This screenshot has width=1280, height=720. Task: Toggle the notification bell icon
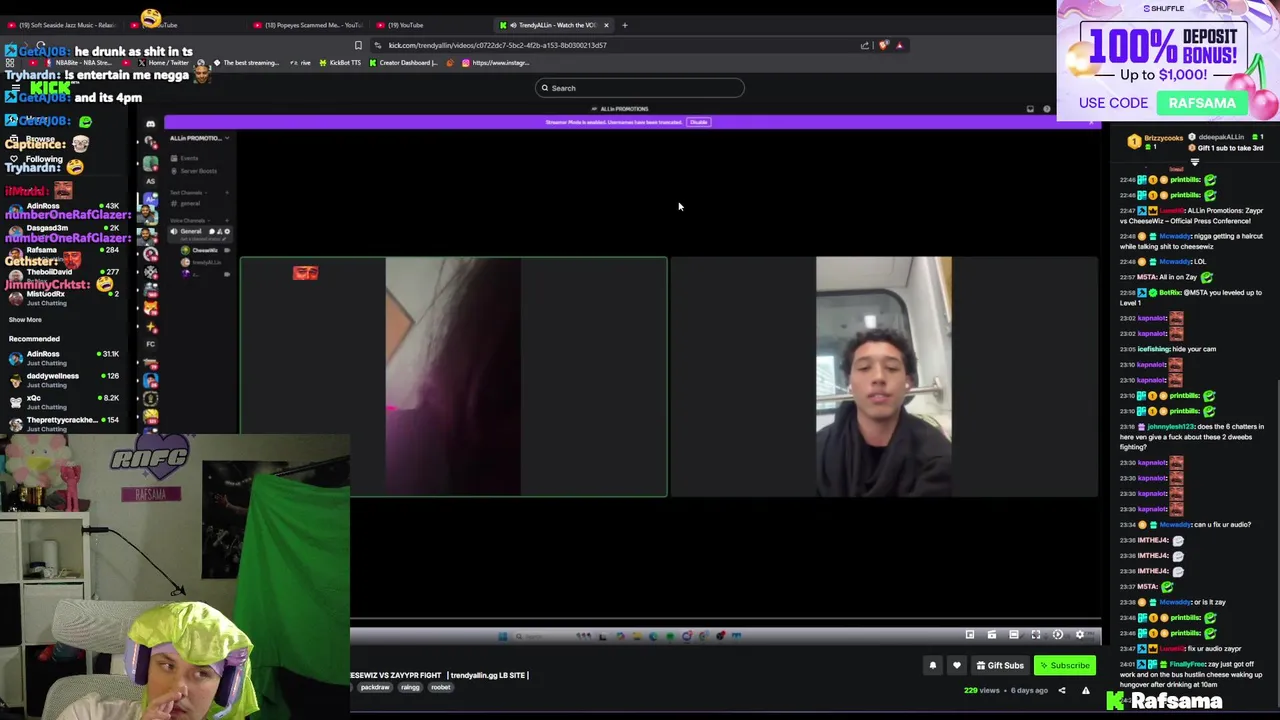[933, 665]
